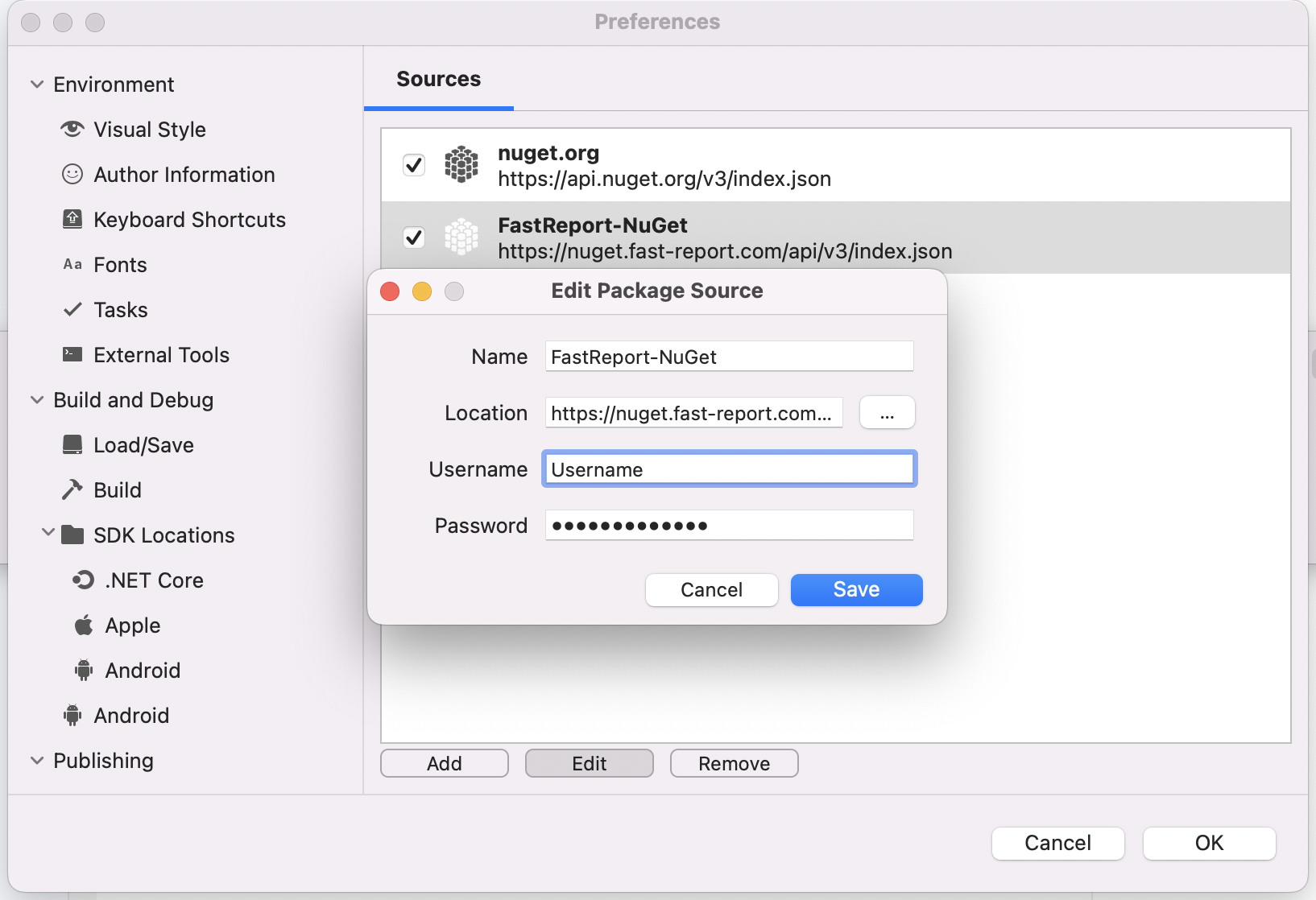Click the External Tools terminal icon
This screenshot has width=1316, height=900.
(x=72, y=354)
